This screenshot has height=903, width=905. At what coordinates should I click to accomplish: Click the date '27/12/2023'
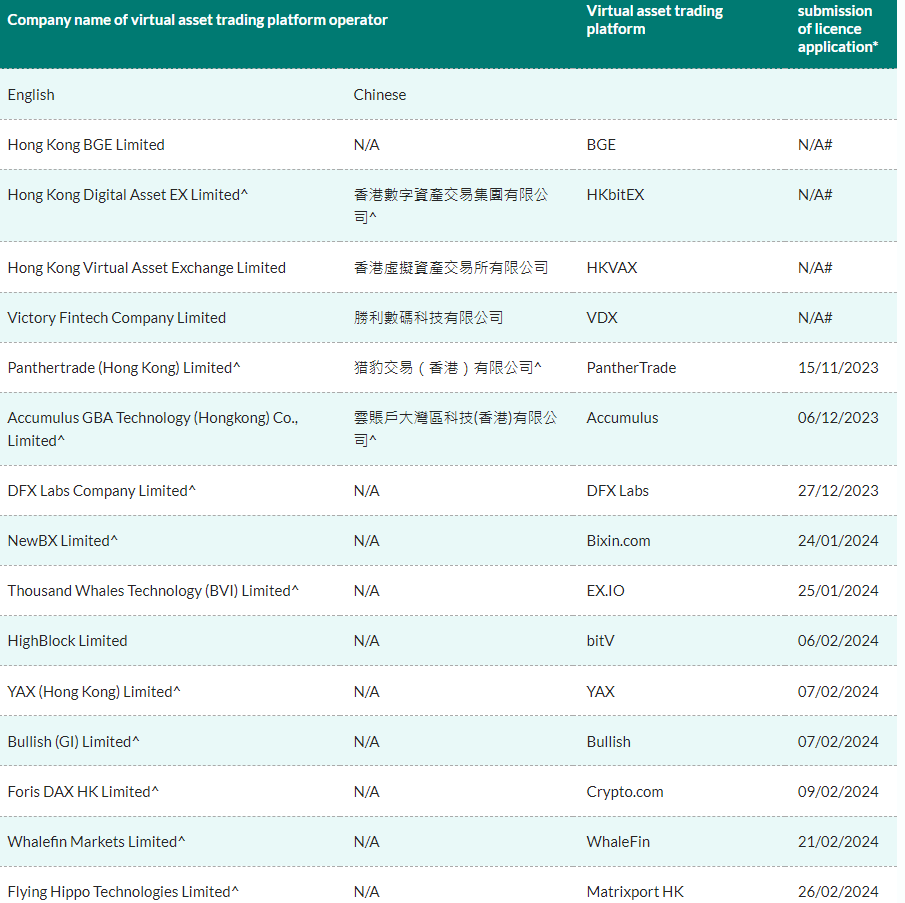click(838, 491)
